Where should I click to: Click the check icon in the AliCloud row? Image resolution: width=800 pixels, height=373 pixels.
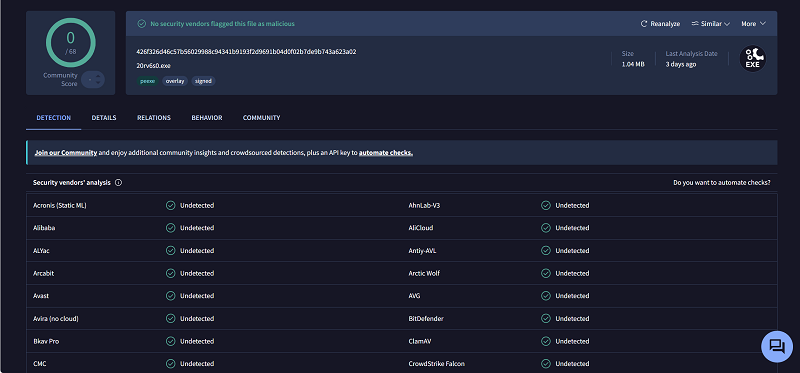[x=546, y=228]
